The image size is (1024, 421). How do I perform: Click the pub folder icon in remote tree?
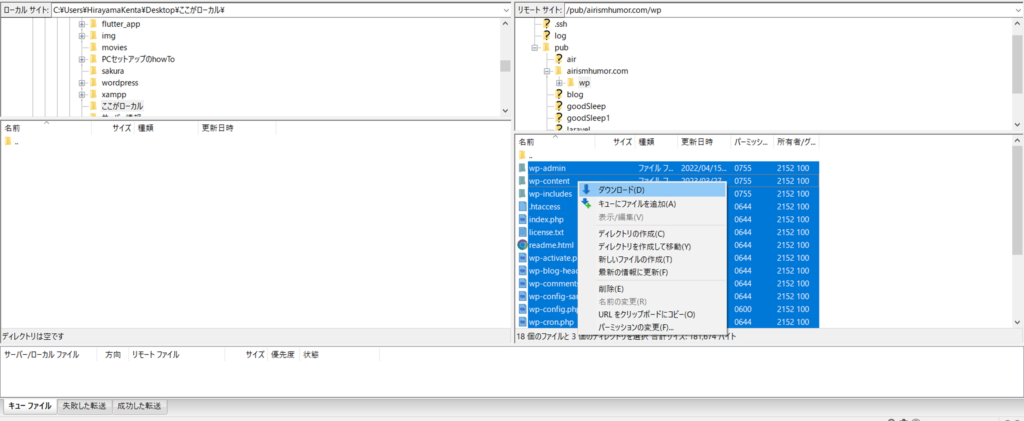[x=547, y=48]
